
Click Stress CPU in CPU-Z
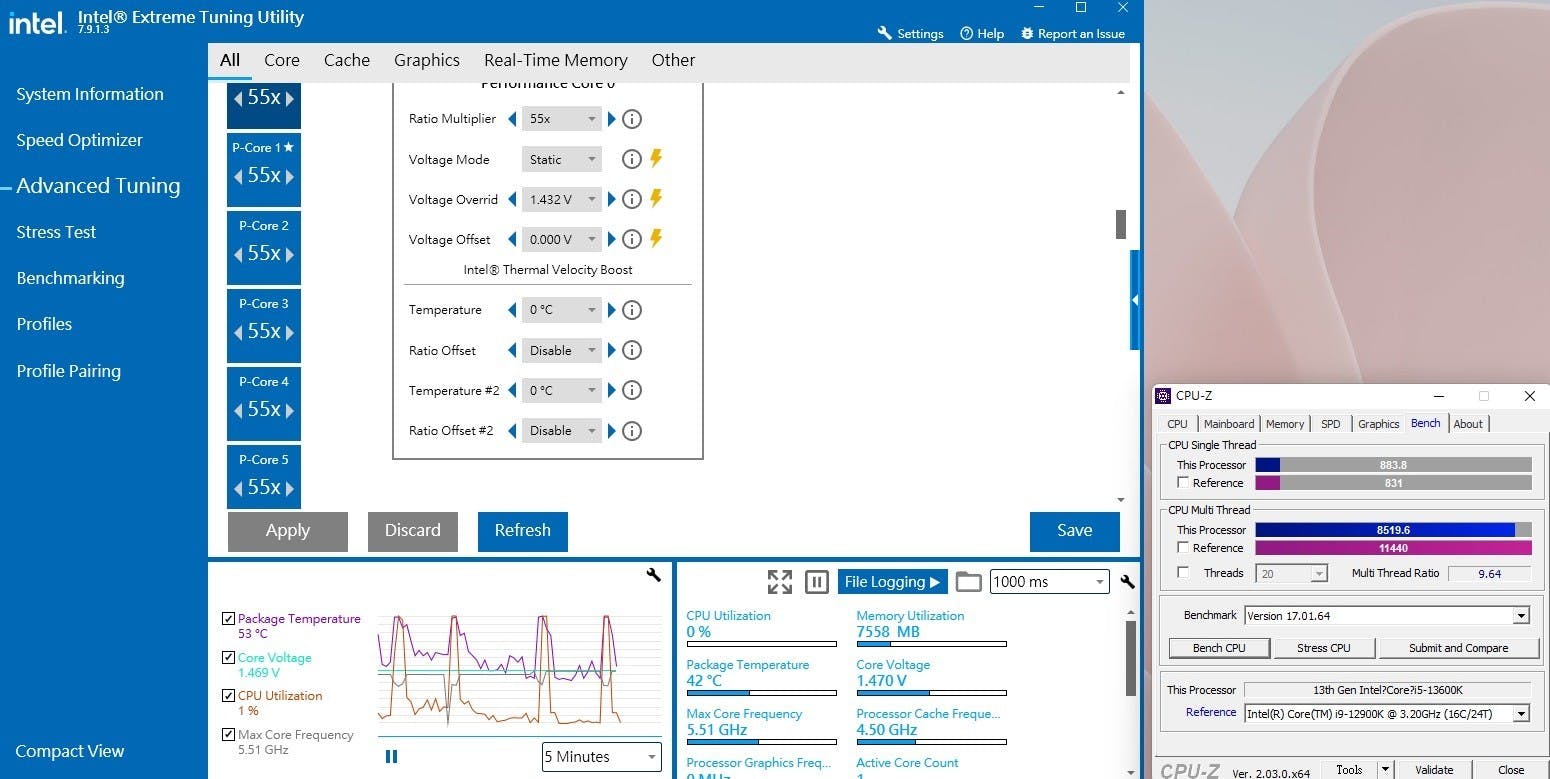pyautogui.click(x=1324, y=648)
